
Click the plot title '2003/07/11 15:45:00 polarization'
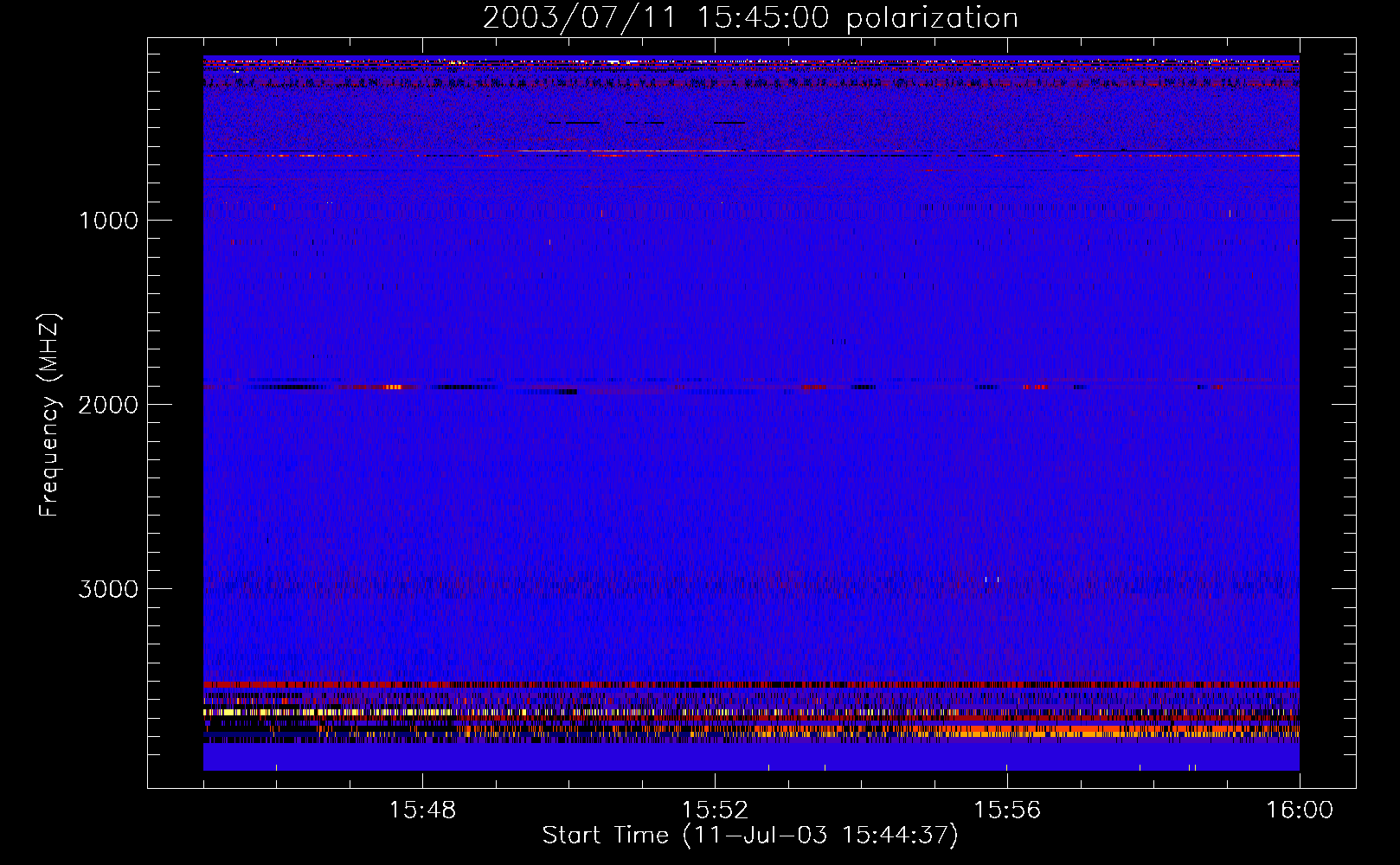tap(750, 18)
